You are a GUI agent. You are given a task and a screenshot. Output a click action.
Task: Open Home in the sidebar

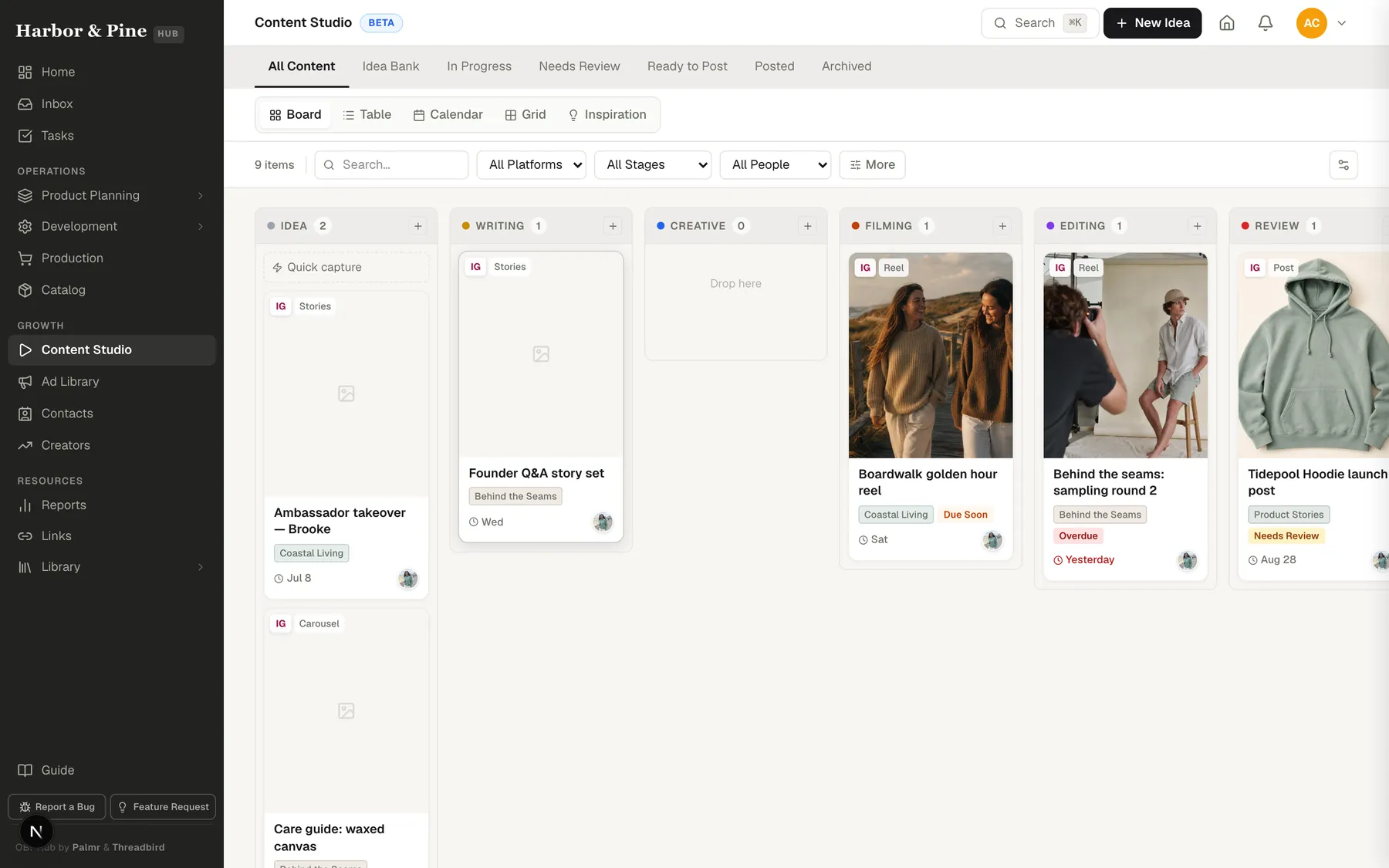click(112, 72)
